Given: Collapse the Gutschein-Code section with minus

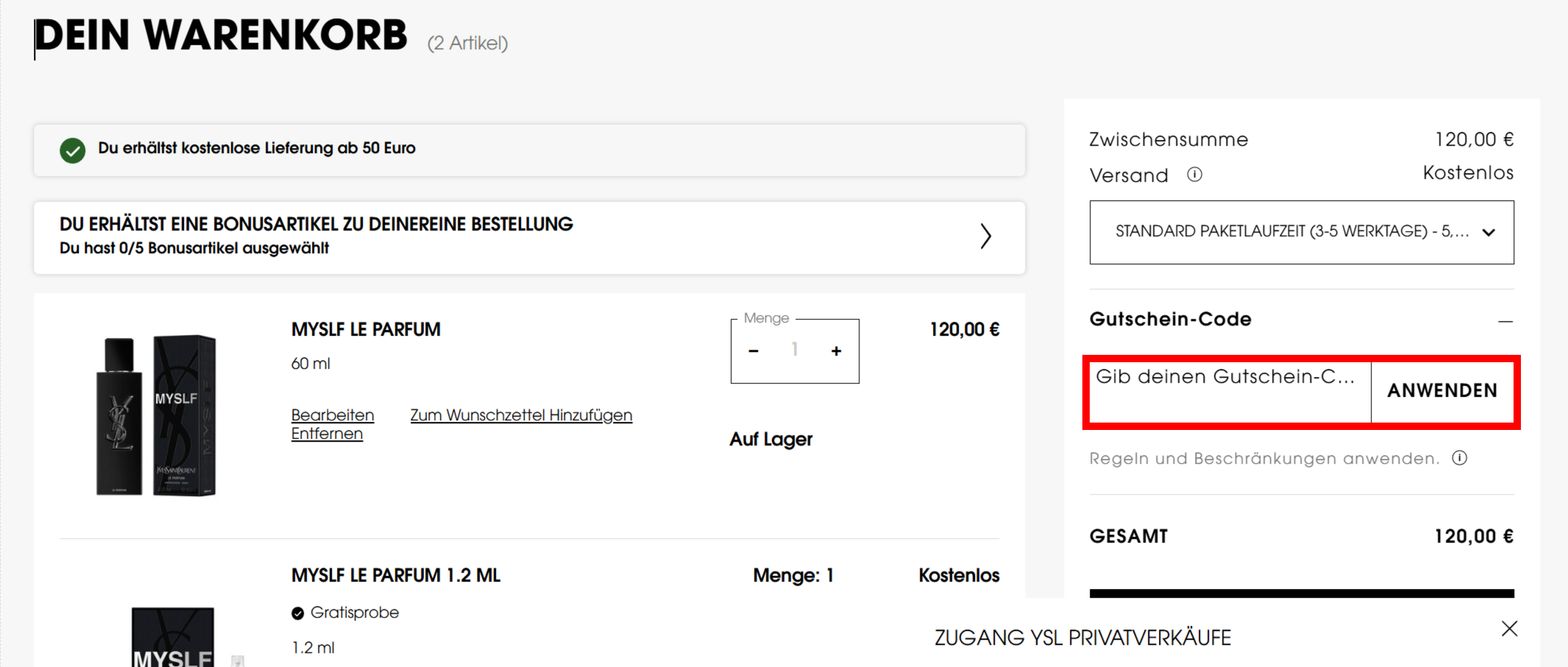Looking at the screenshot, I should pos(1505,322).
